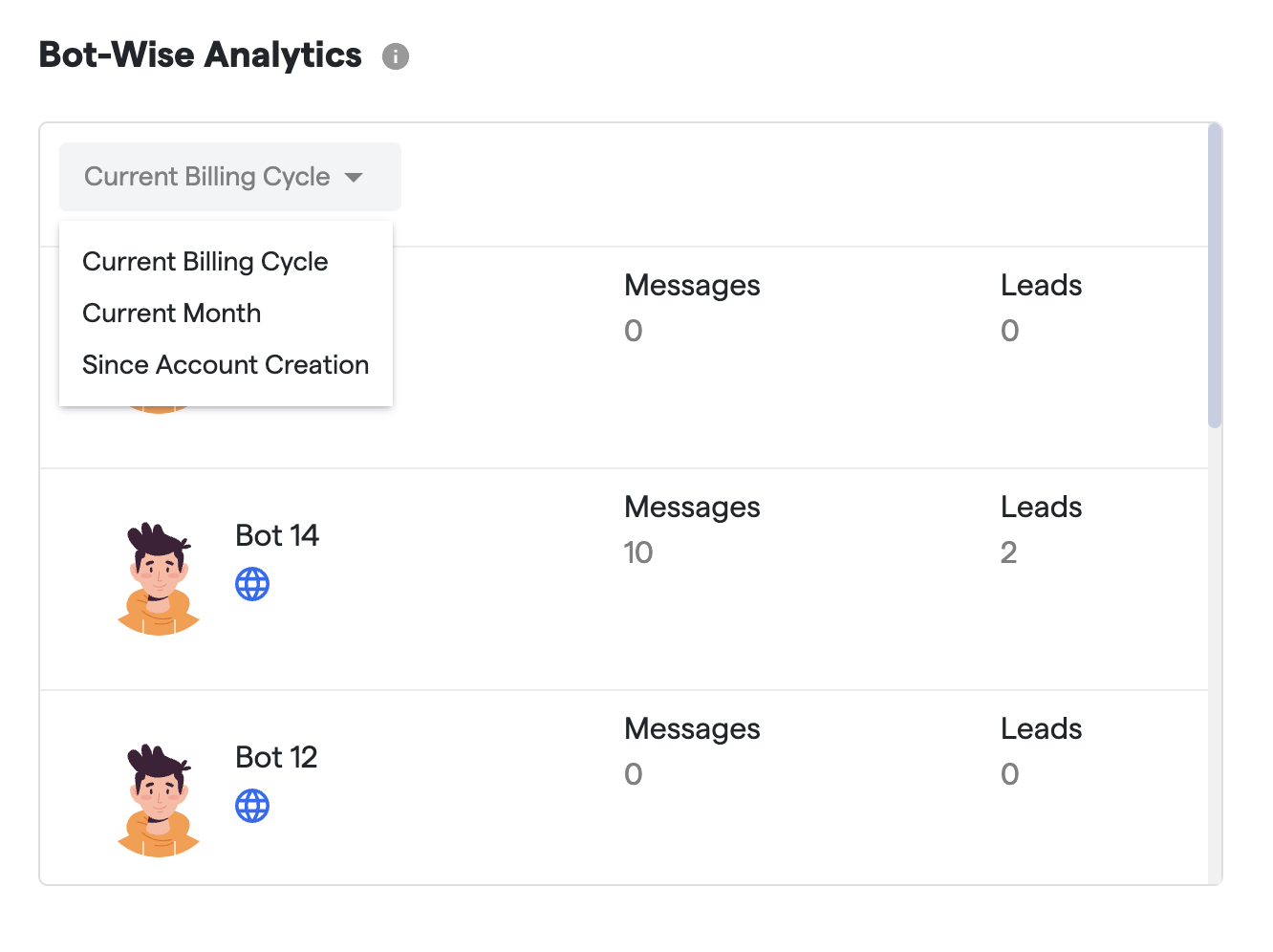Select the Bot 14 avatar image

[x=159, y=578]
